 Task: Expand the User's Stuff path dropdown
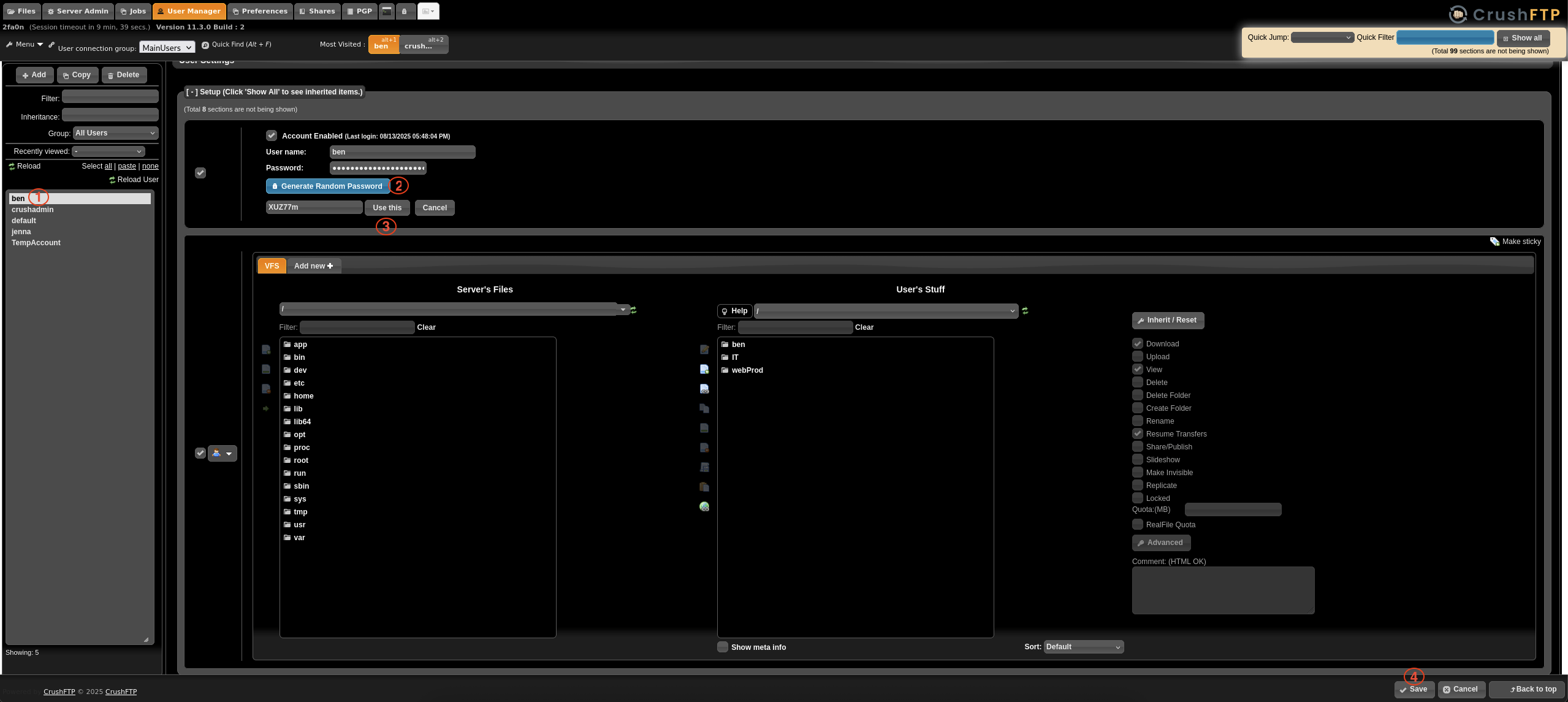pos(886,311)
